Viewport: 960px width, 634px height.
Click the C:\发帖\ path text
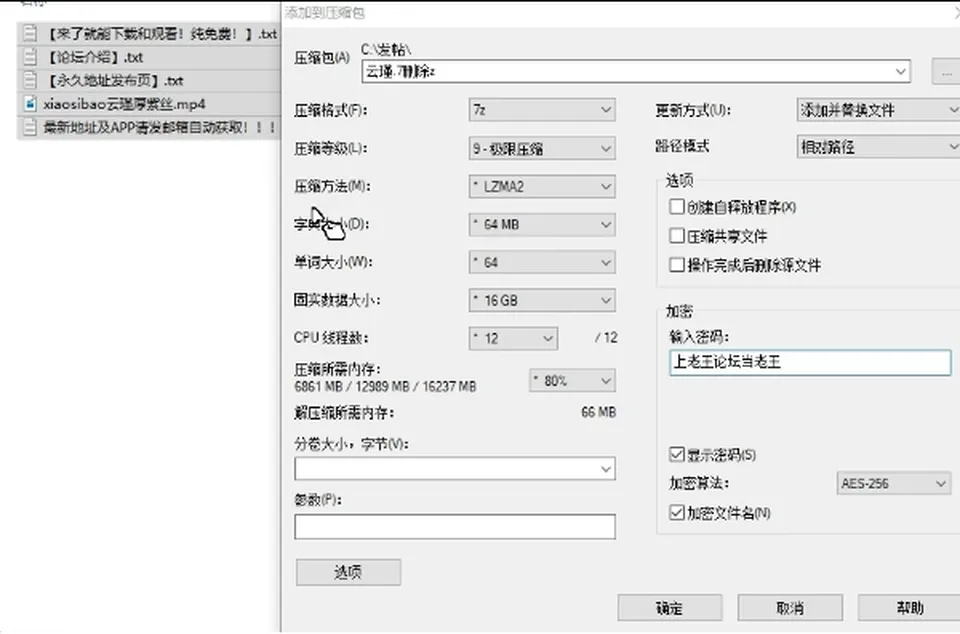pos(386,49)
